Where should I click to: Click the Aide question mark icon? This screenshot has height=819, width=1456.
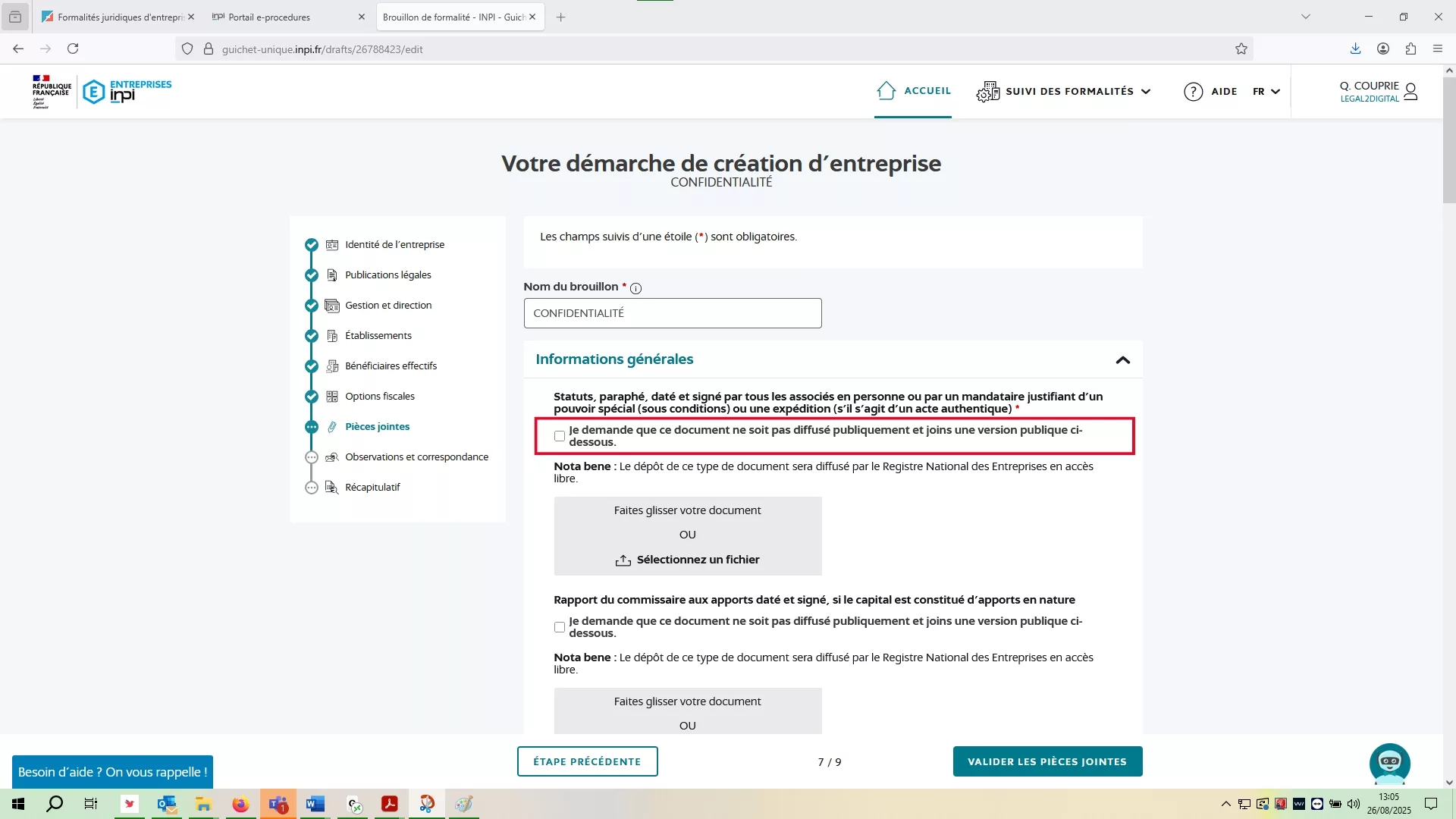click(1193, 92)
